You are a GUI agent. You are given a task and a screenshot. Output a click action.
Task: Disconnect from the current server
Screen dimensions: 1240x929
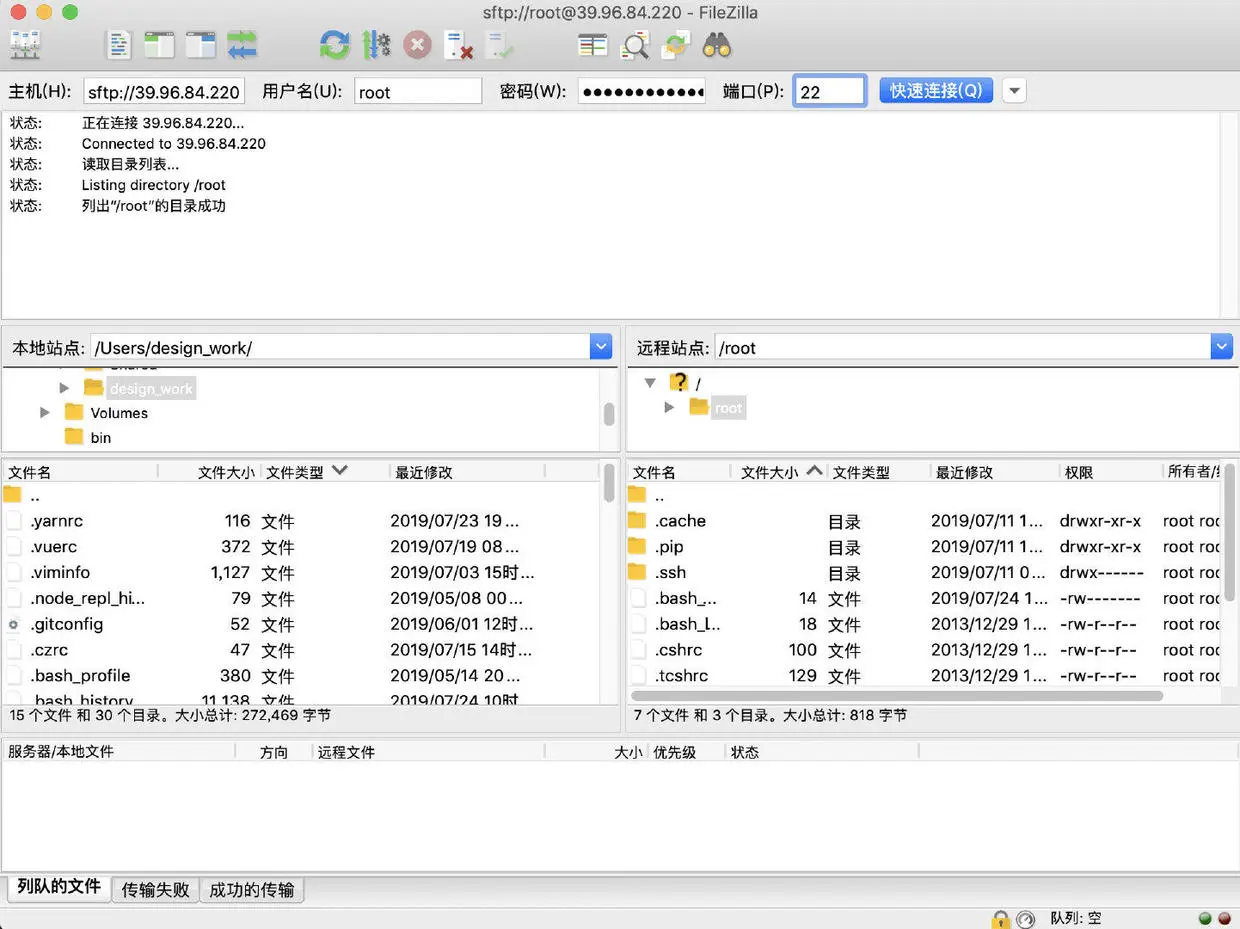[x=458, y=45]
